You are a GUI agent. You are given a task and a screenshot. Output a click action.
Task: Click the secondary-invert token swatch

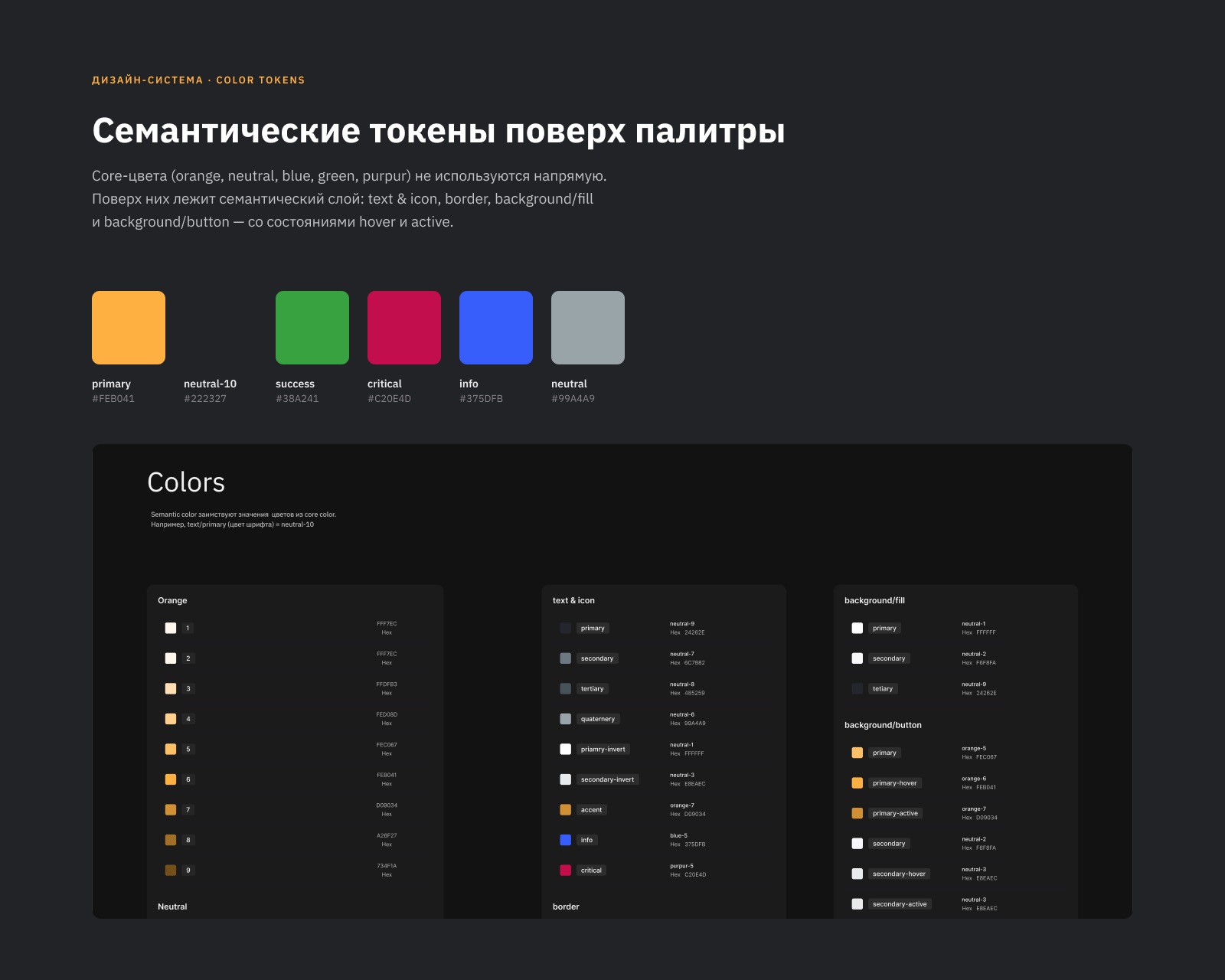click(x=566, y=779)
